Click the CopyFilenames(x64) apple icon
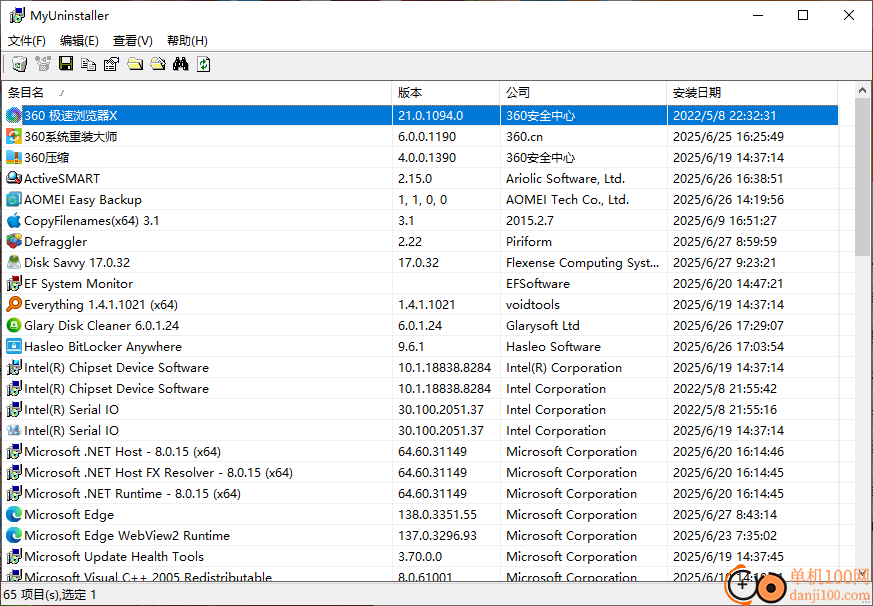 (13, 221)
